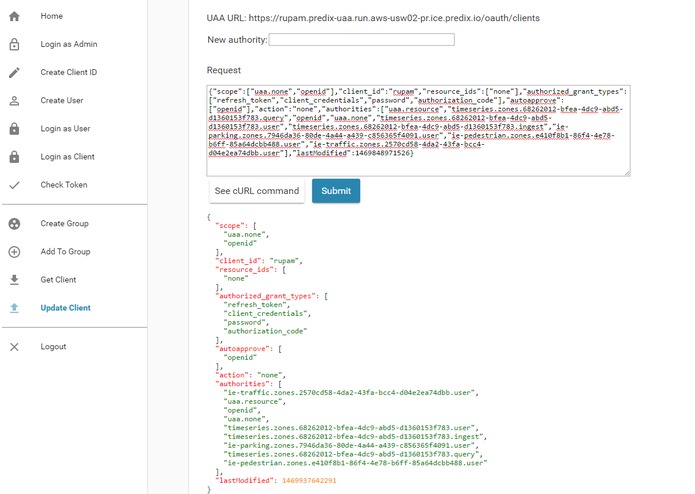Click the See cURL command button
Viewport: 695px width, 494px height.
pos(257,191)
